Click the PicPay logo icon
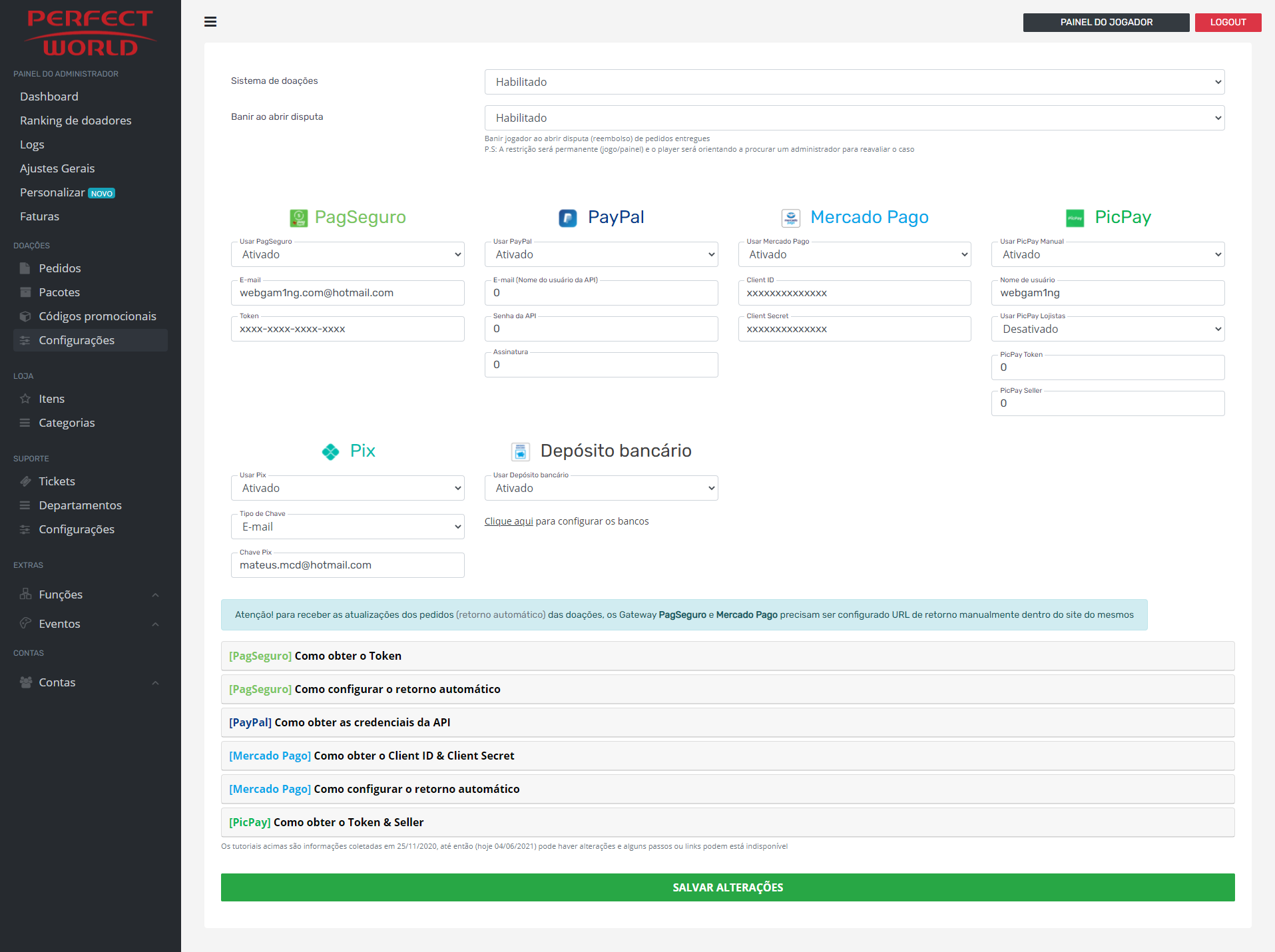This screenshot has width=1275, height=952. click(x=1075, y=218)
